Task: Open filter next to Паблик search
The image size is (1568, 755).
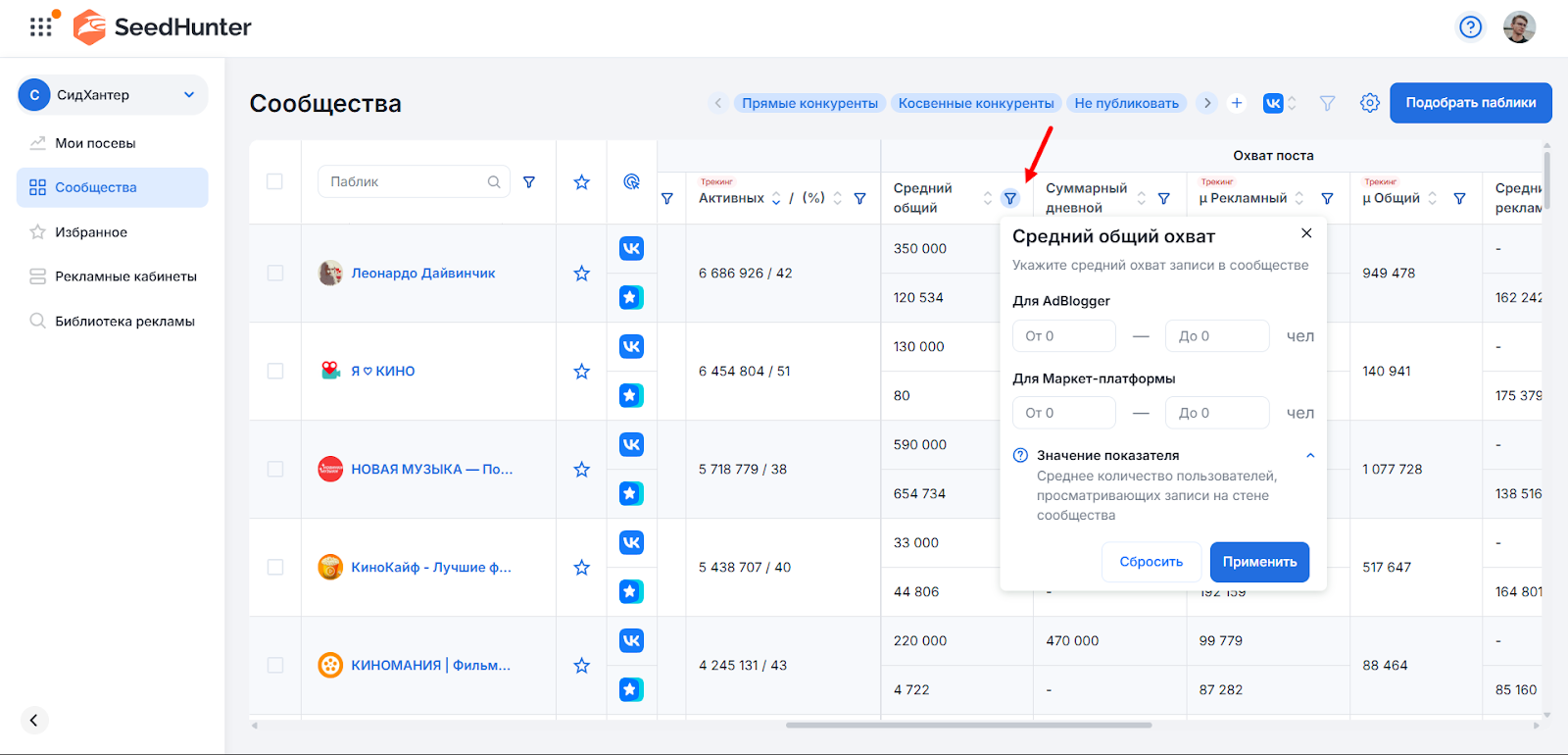Action: (529, 182)
